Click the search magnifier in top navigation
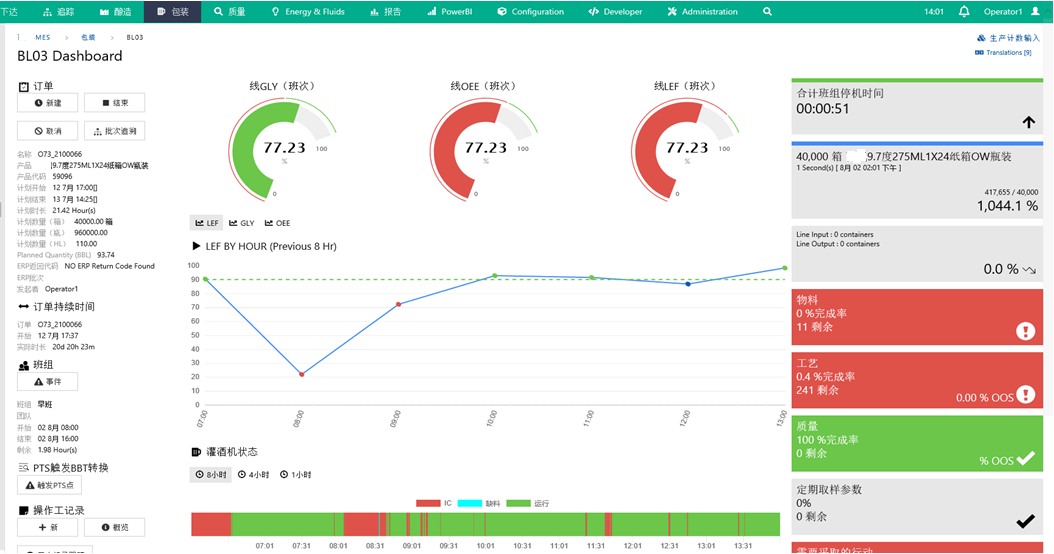 (767, 12)
